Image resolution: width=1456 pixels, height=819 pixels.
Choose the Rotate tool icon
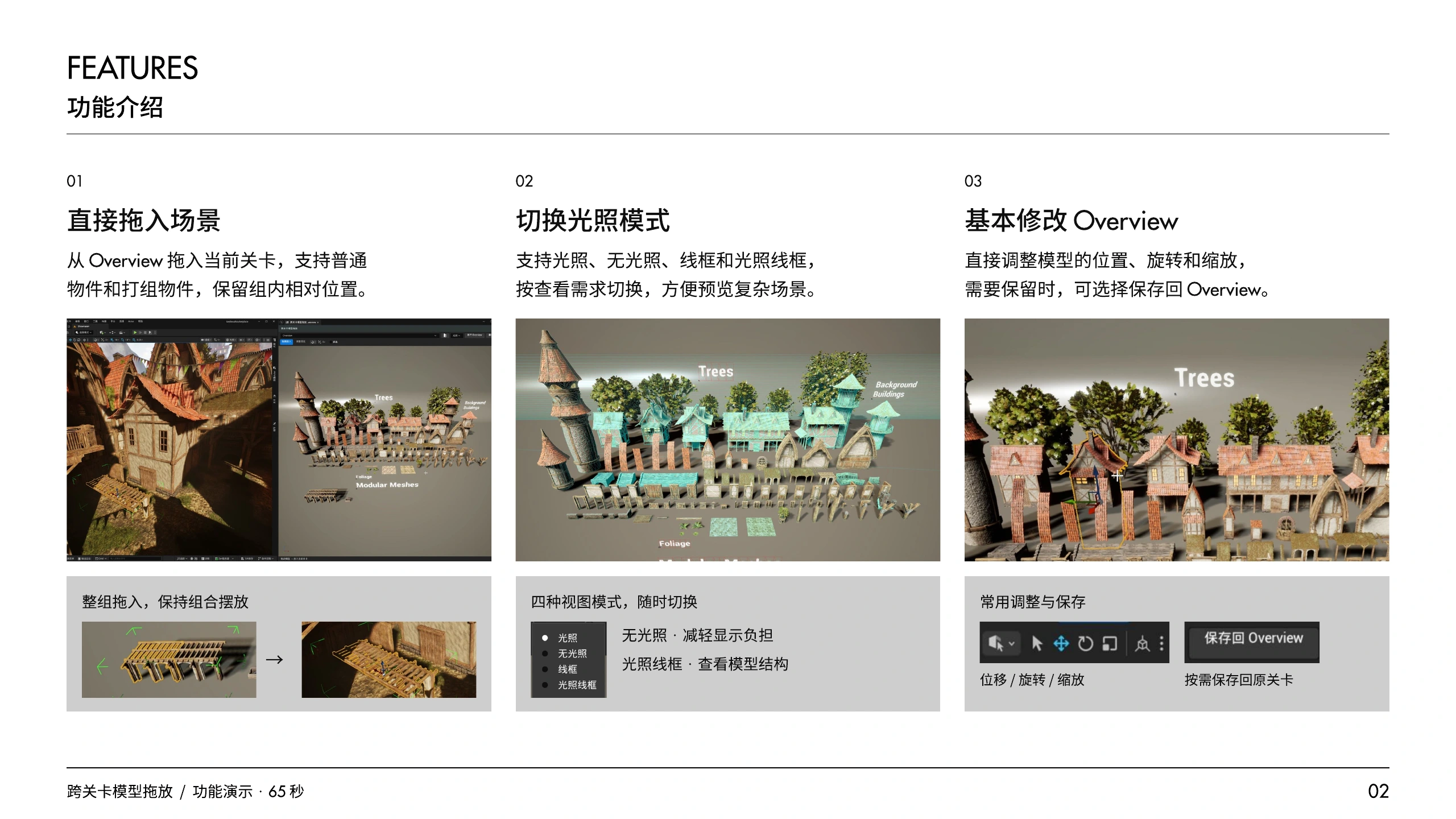[1085, 643]
